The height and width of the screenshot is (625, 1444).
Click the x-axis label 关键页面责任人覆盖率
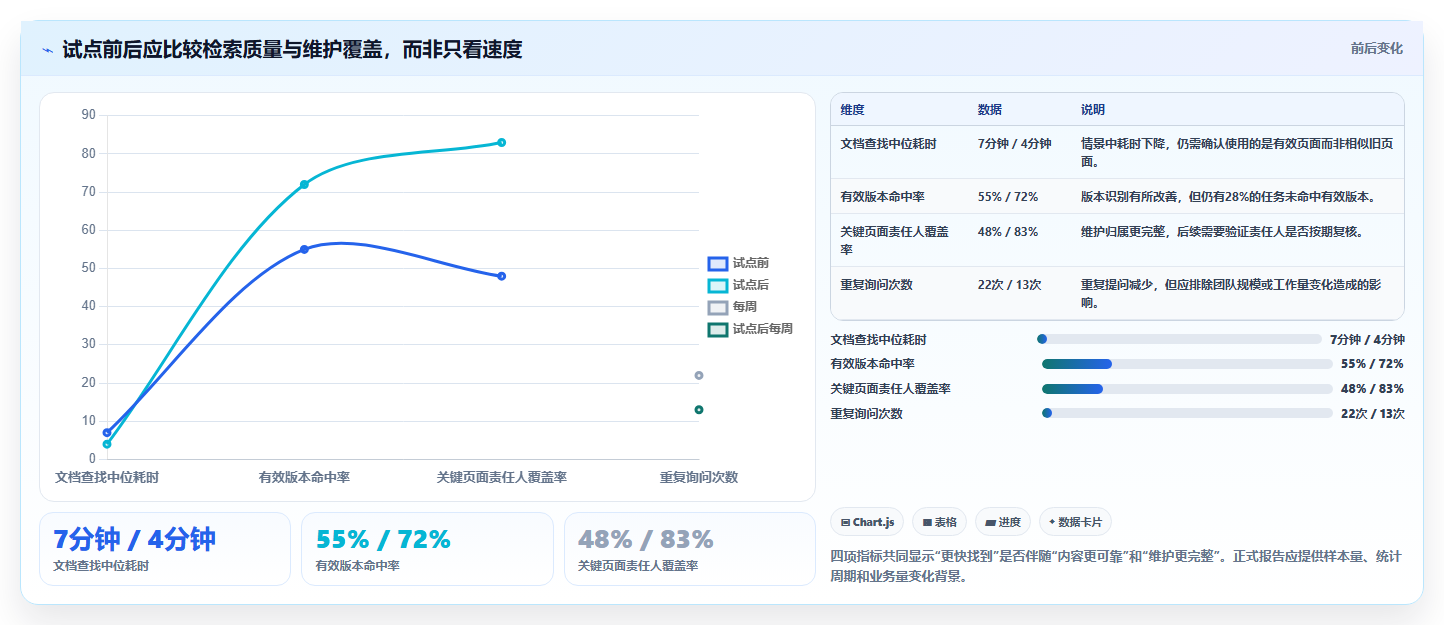[x=502, y=478]
